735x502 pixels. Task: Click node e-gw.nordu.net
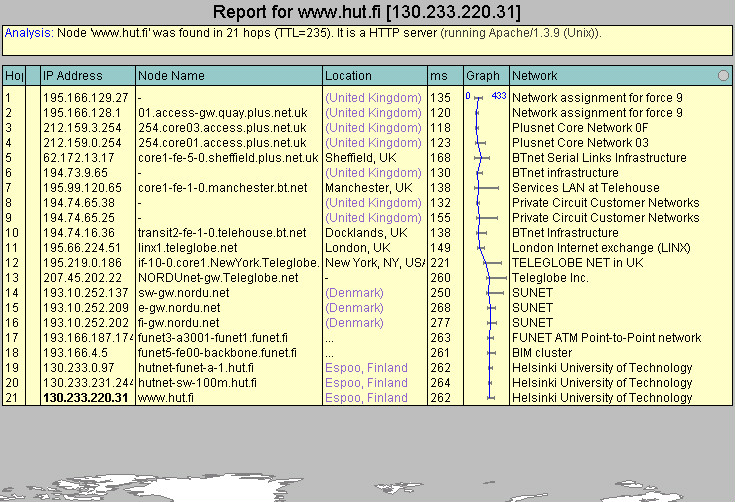179,307
